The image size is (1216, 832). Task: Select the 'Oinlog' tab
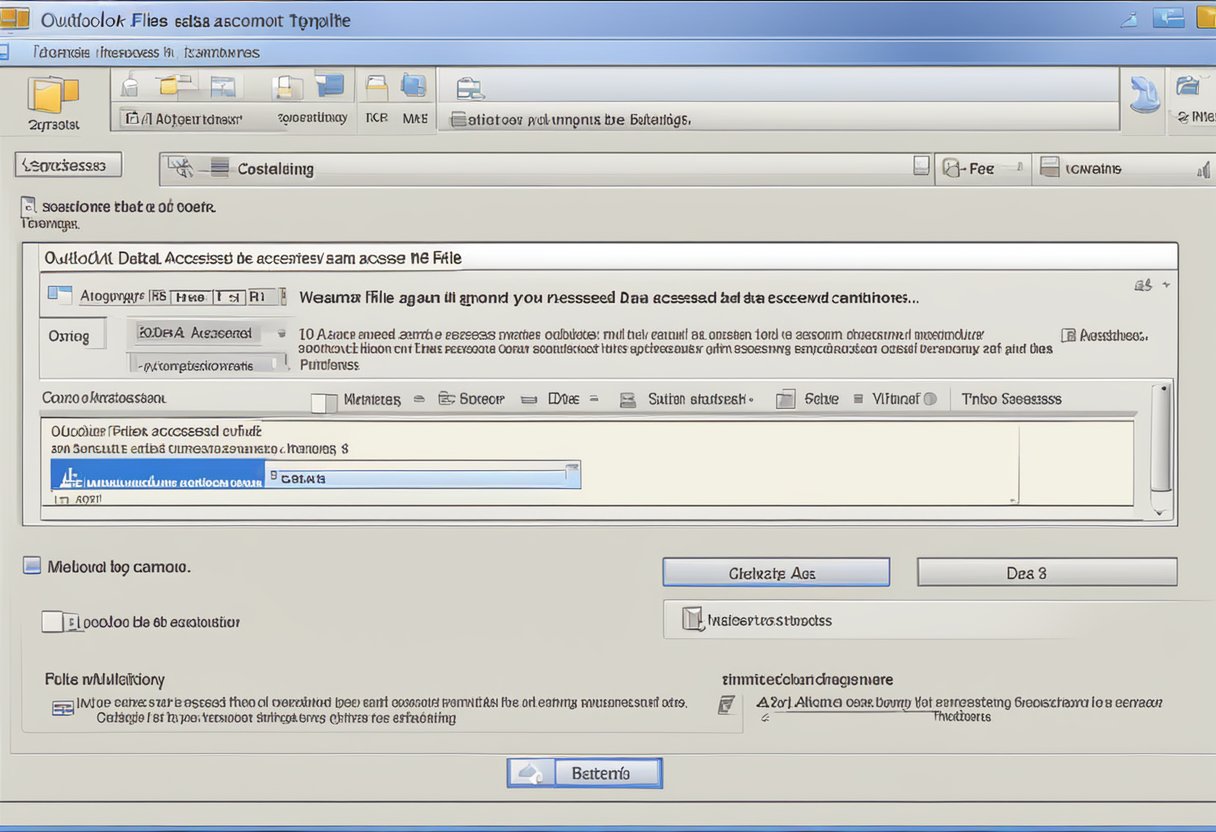[69, 336]
